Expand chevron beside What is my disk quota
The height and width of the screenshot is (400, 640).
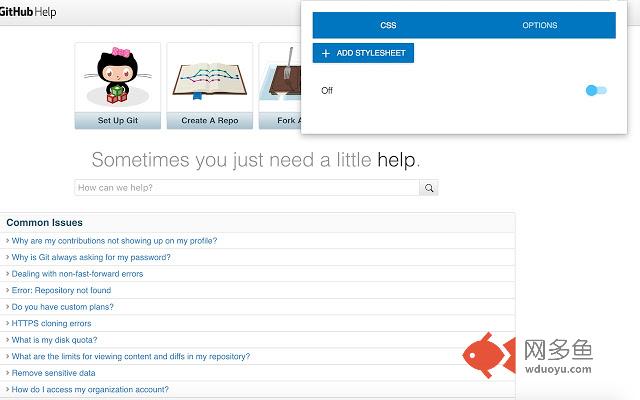pos(7,340)
